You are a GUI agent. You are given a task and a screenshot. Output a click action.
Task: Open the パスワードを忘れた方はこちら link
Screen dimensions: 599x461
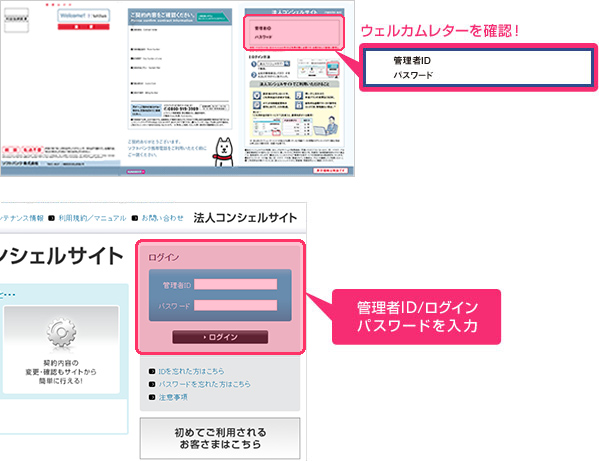pyautogui.click(x=205, y=384)
